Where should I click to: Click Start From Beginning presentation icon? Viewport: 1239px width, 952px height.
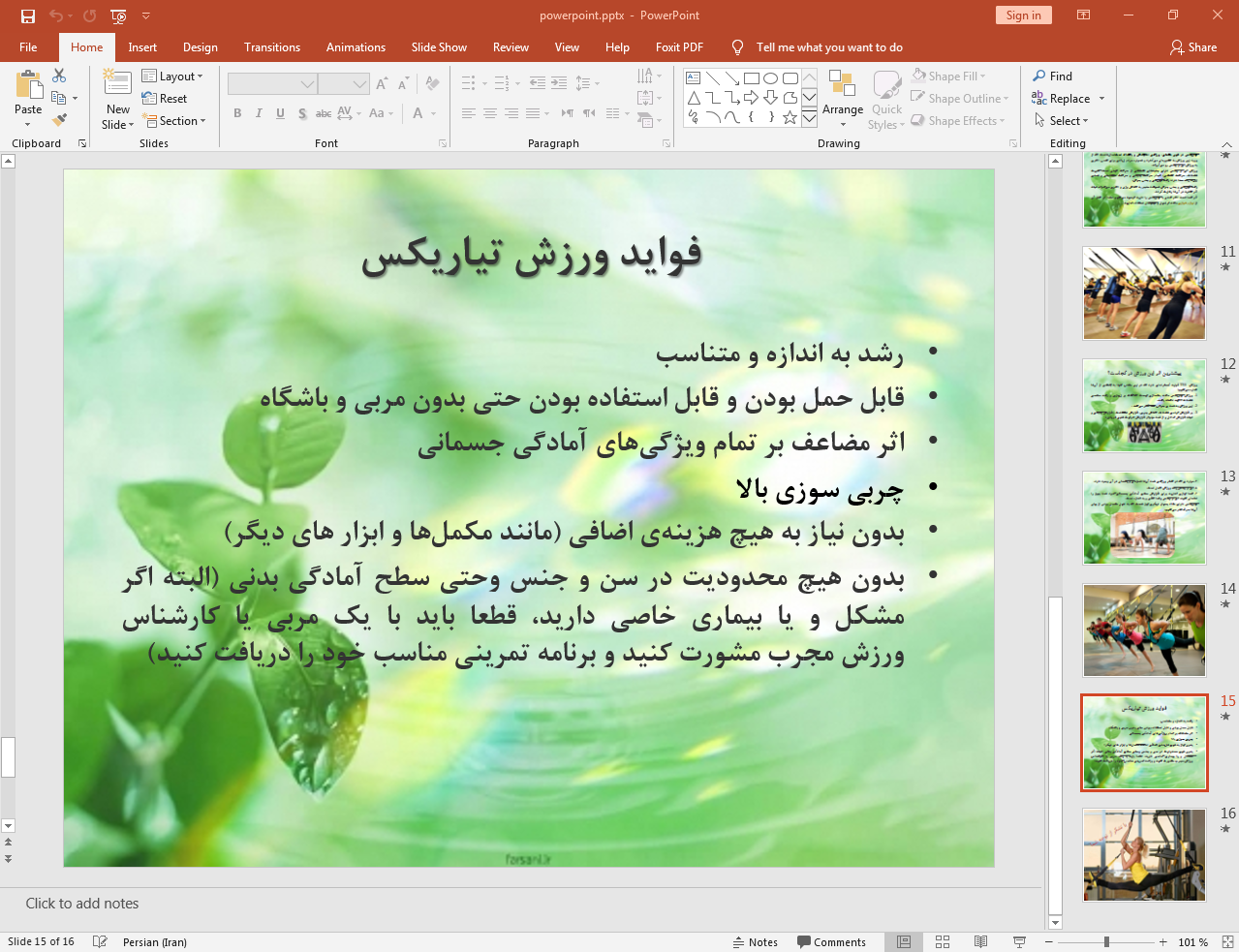click(118, 15)
